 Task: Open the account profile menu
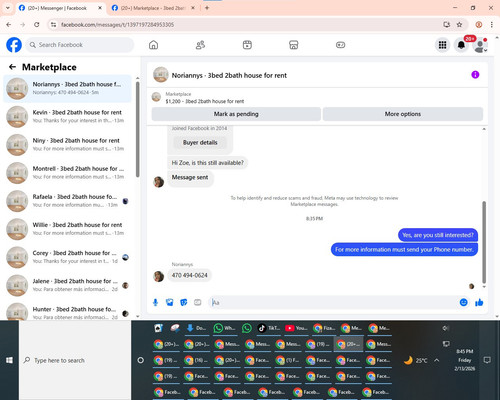pos(480,45)
